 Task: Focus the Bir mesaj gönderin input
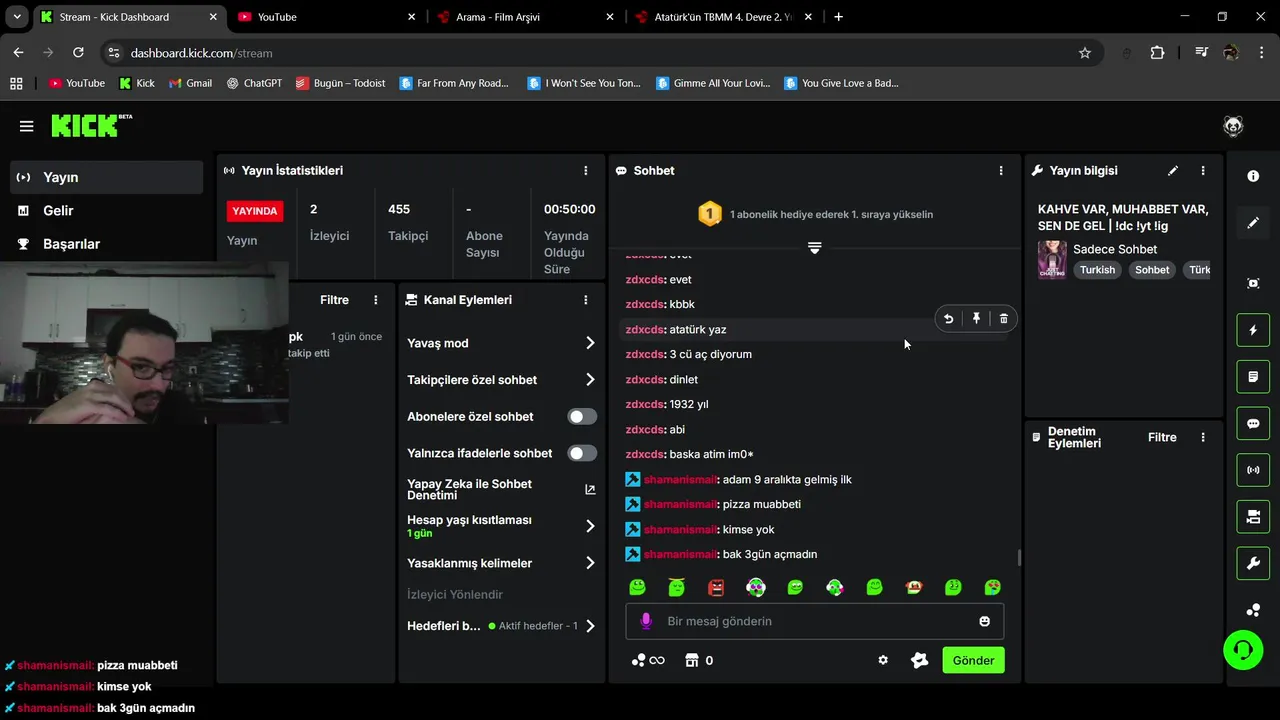815,621
